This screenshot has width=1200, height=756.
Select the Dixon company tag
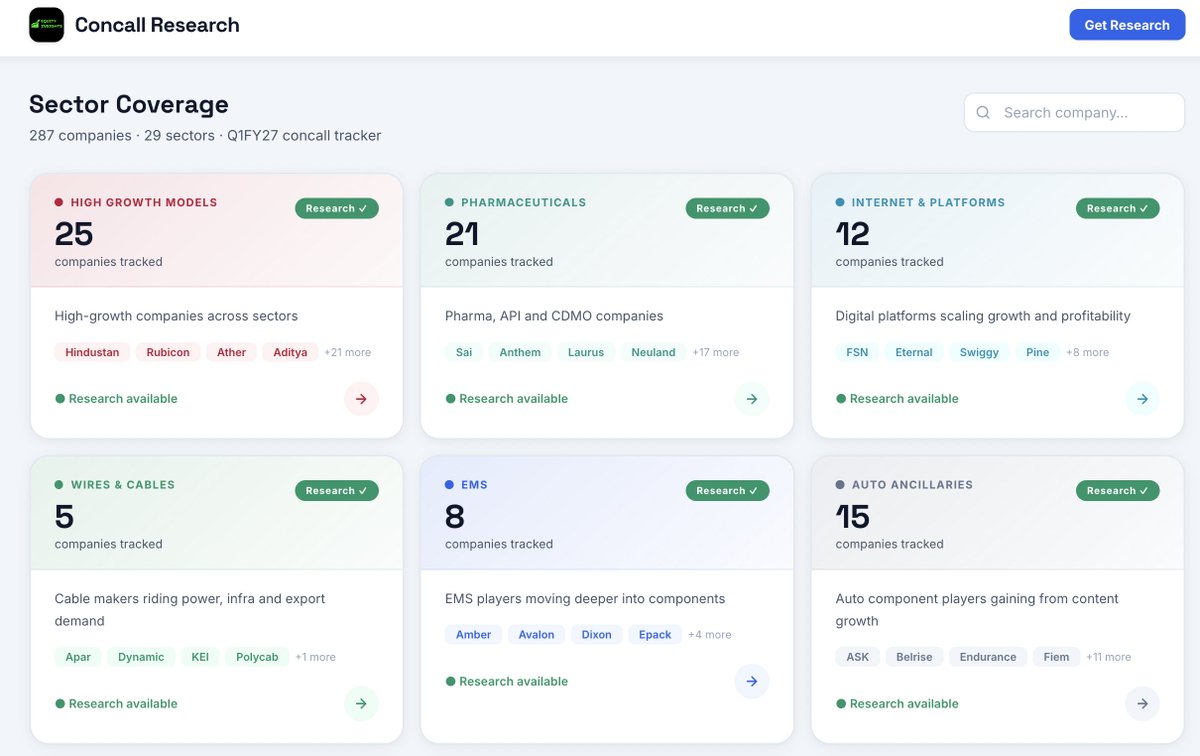597,635
